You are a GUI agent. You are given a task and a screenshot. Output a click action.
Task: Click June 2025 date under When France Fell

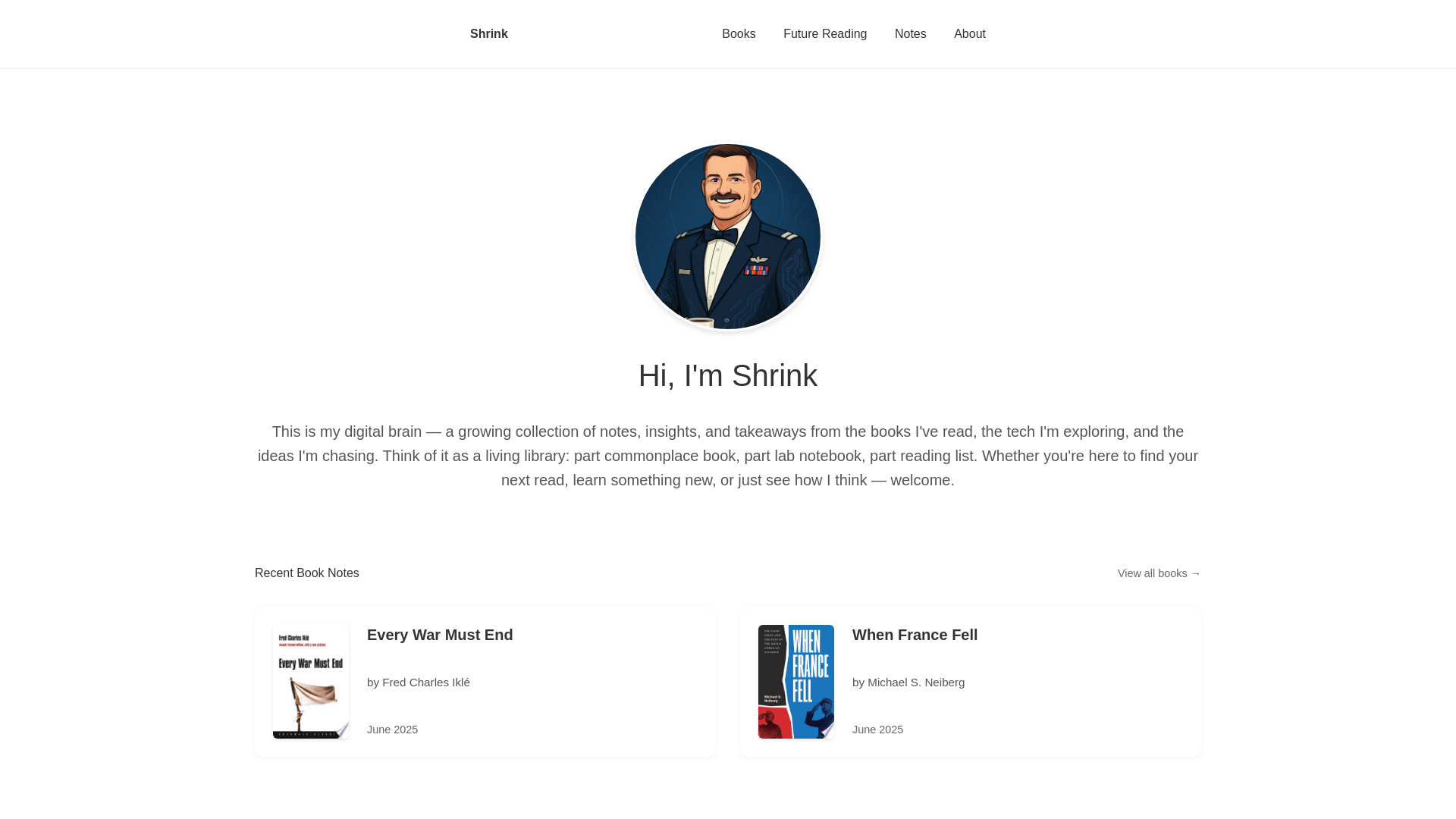(877, 730)
